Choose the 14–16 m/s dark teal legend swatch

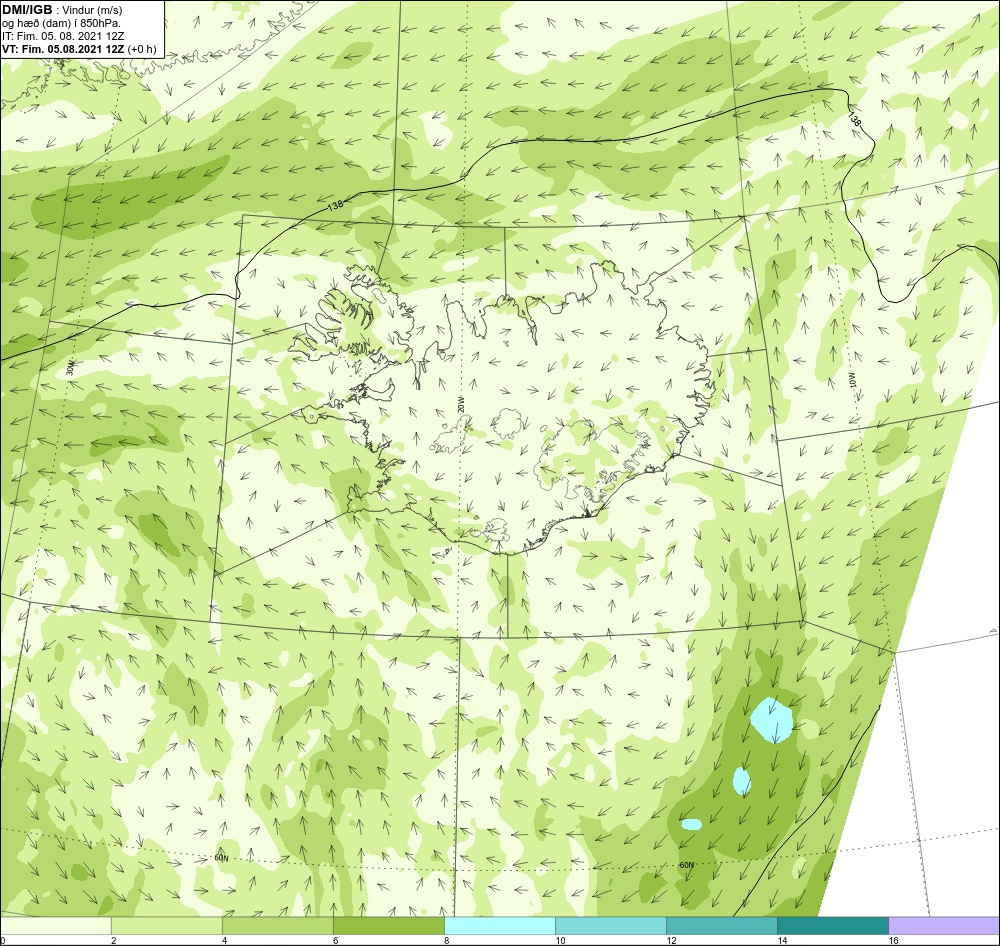833,926
